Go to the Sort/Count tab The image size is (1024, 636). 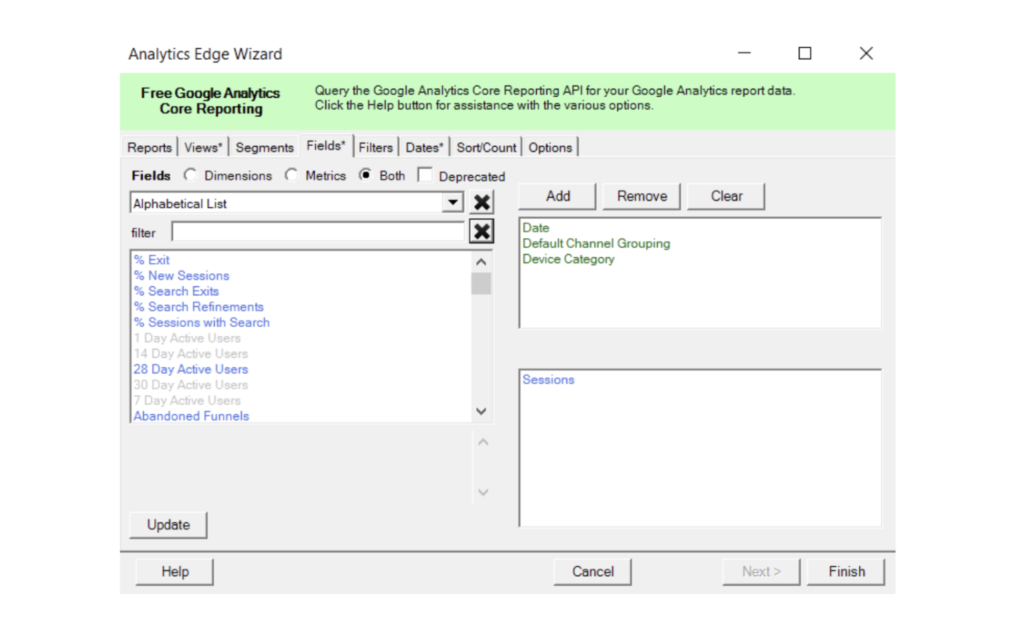click(486, 147)
